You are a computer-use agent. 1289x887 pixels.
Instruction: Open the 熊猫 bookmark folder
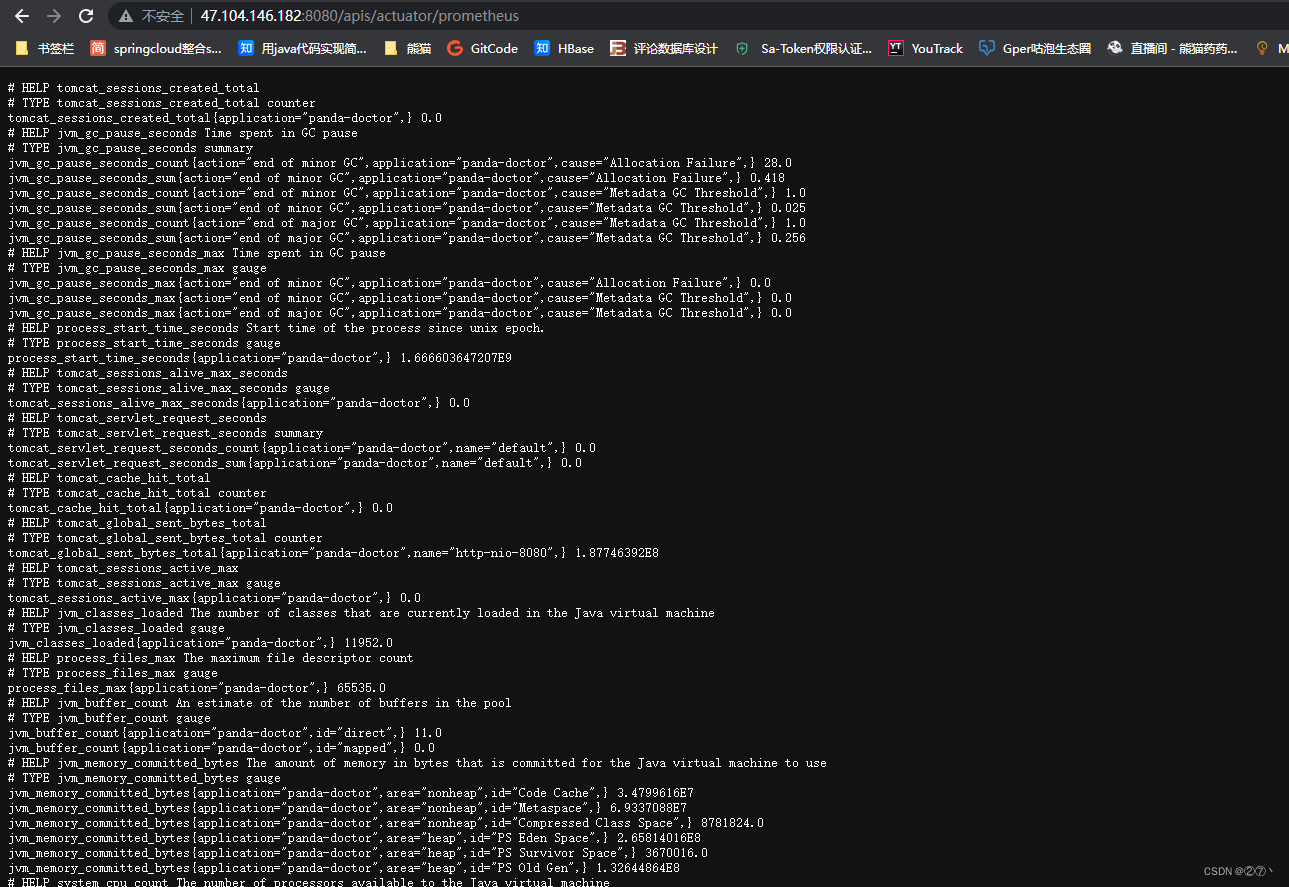[x=408, y=48]
